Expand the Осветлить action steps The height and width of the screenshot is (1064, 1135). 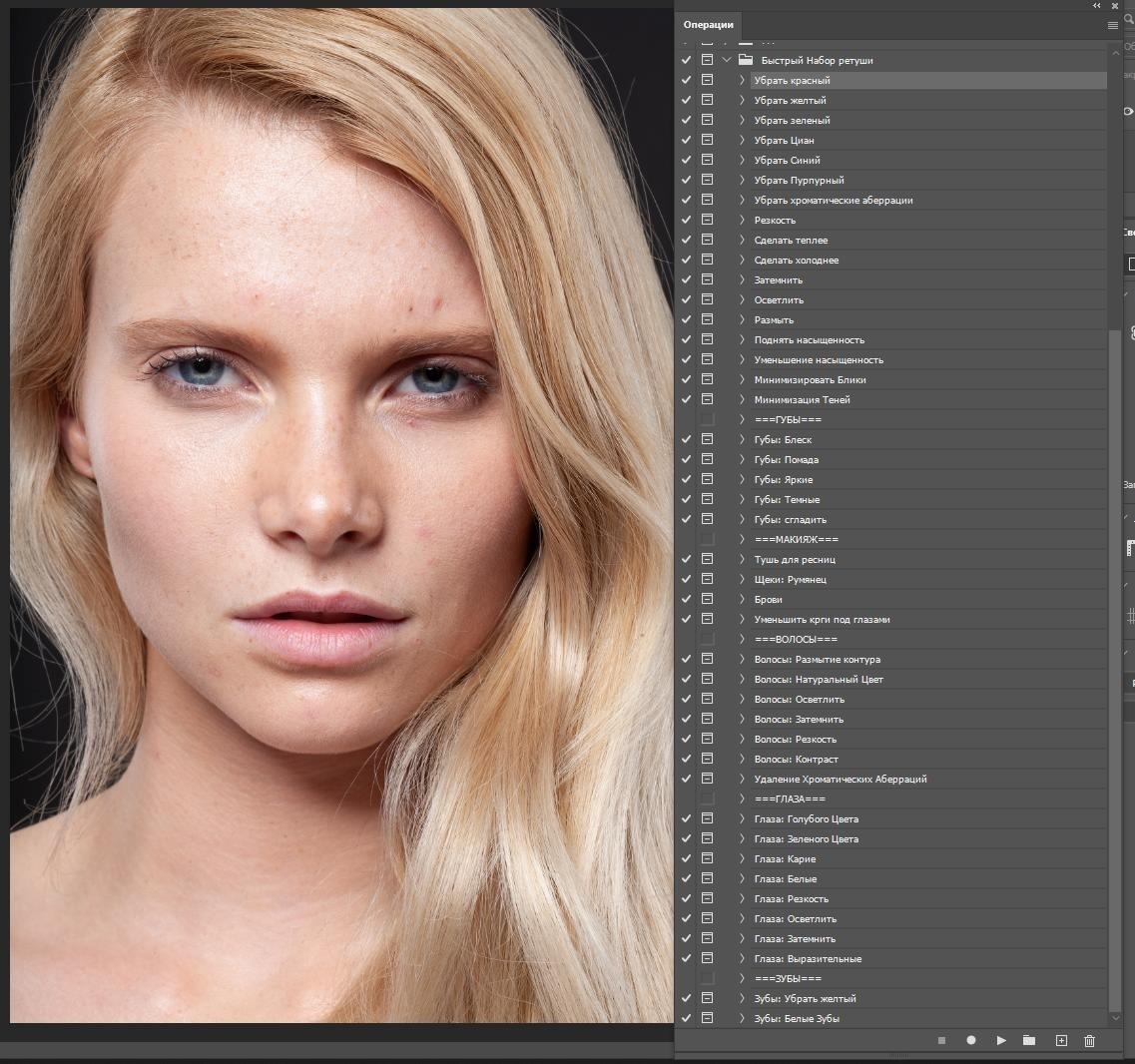click(x=742, y=299)
